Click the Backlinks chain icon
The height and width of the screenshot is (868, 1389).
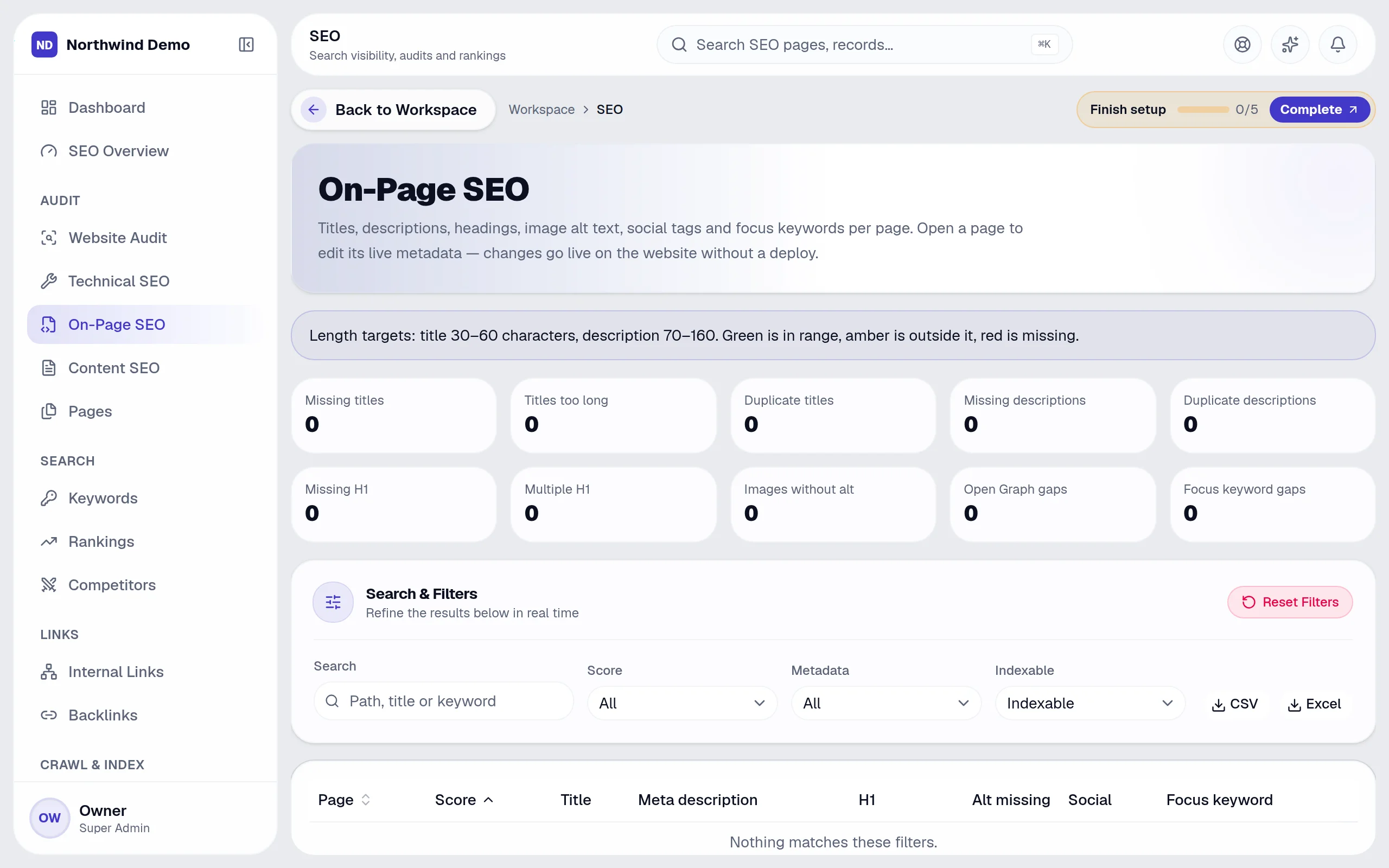pyautogui.click(x=49, y=716)
